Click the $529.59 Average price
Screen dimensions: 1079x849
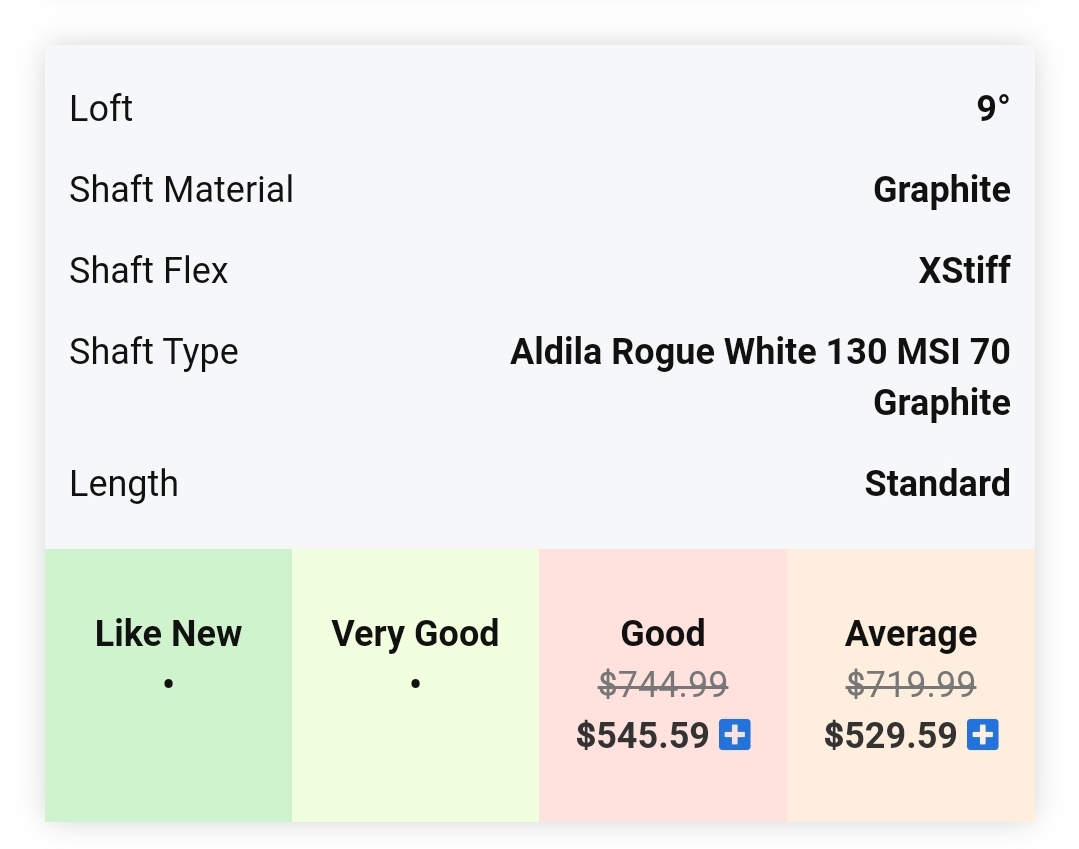891,736
